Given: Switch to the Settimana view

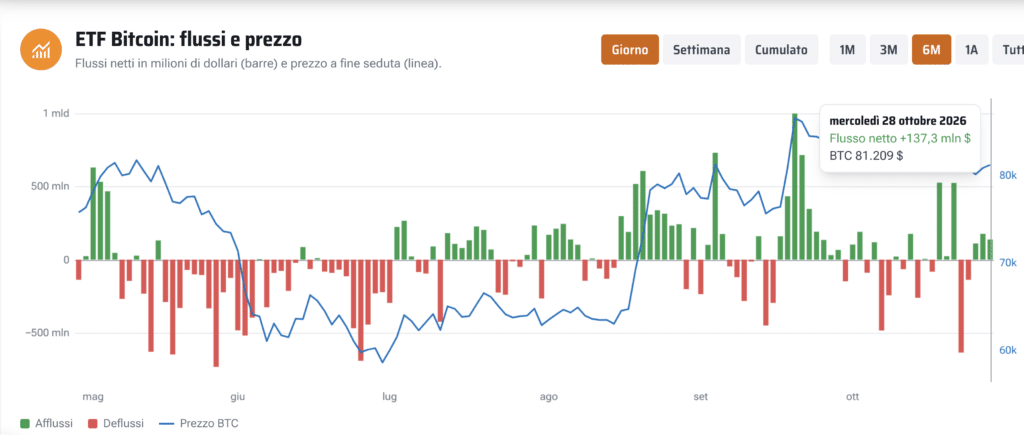Looking at the screenshot, I should pyautogui.click(x=701, y=50).
